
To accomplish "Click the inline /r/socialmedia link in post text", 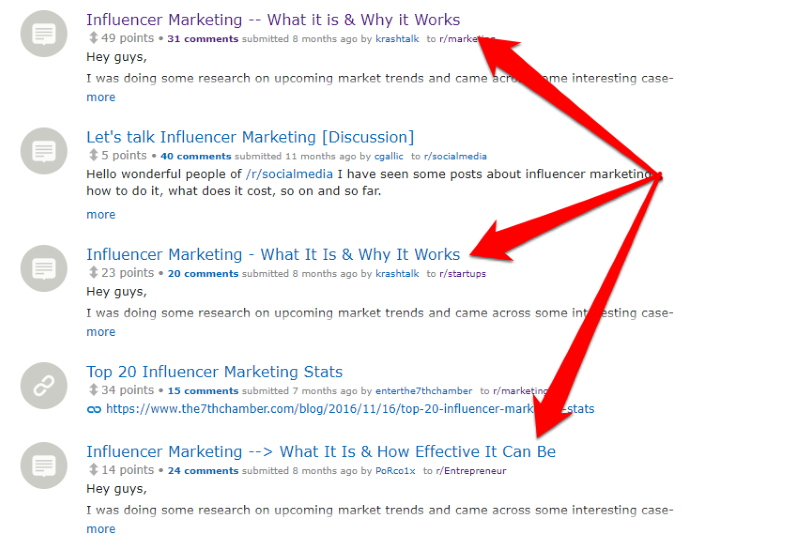I will tap(289, 174).
